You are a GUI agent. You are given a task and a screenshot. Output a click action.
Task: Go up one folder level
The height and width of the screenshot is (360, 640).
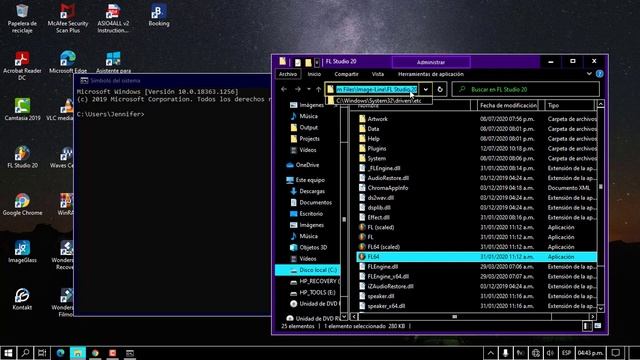[318, 89]
